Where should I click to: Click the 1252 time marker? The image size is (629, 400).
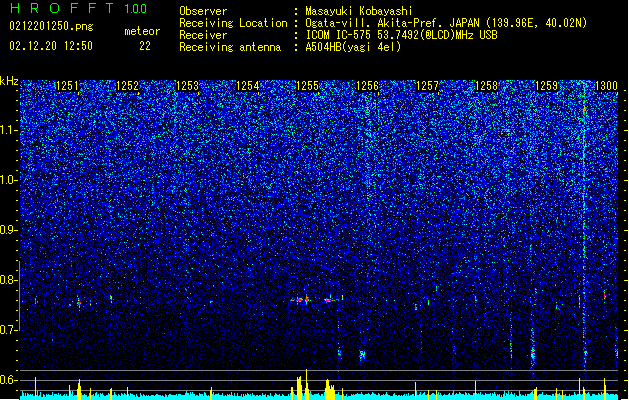[x=127, y=86]
